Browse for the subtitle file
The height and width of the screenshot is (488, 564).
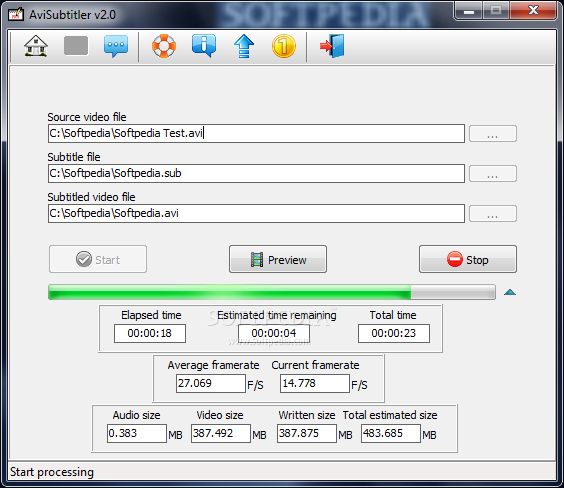[493, 174]
